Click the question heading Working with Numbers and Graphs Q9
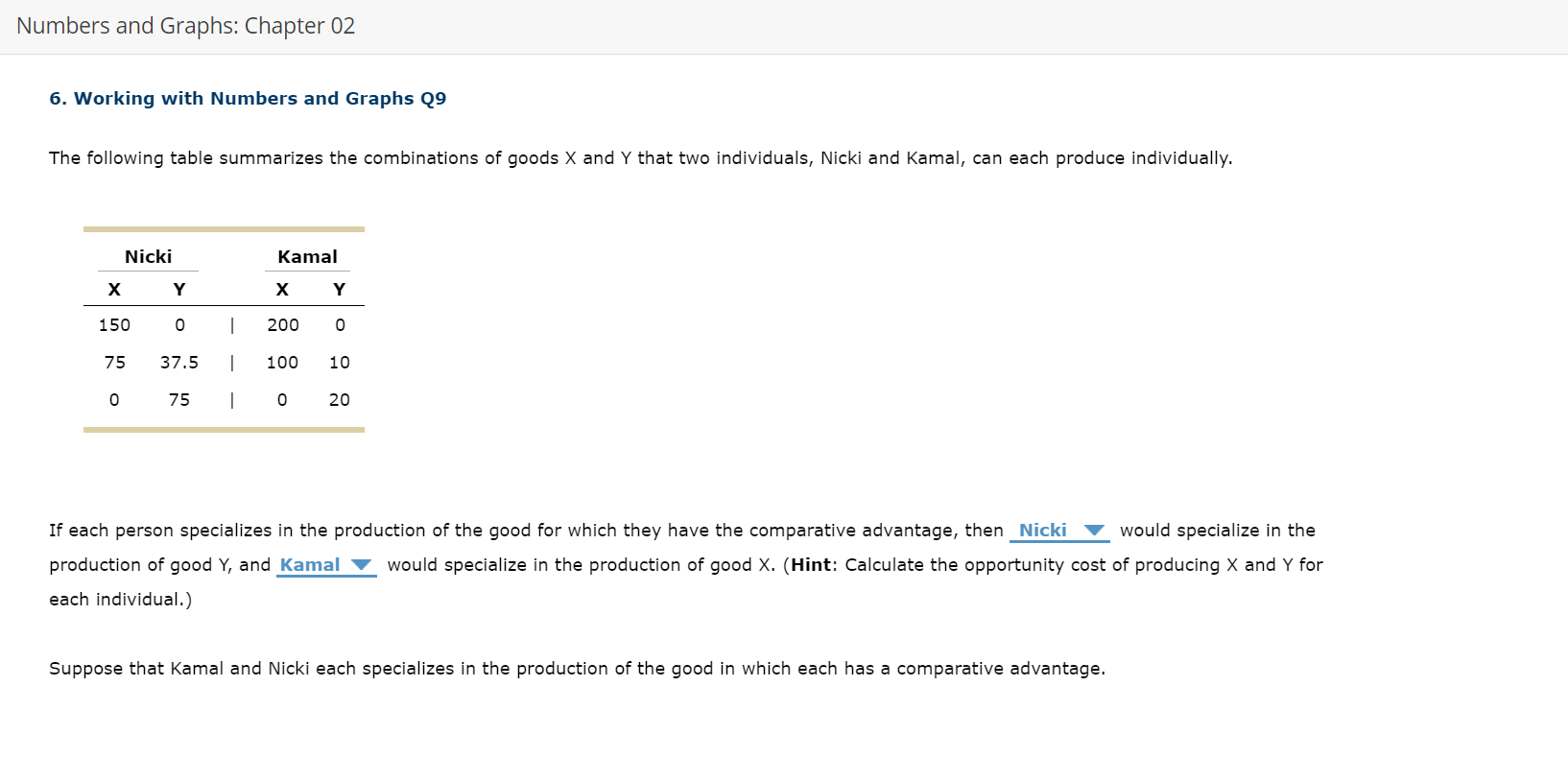1568x781 pixels. (x=248, y=98)
